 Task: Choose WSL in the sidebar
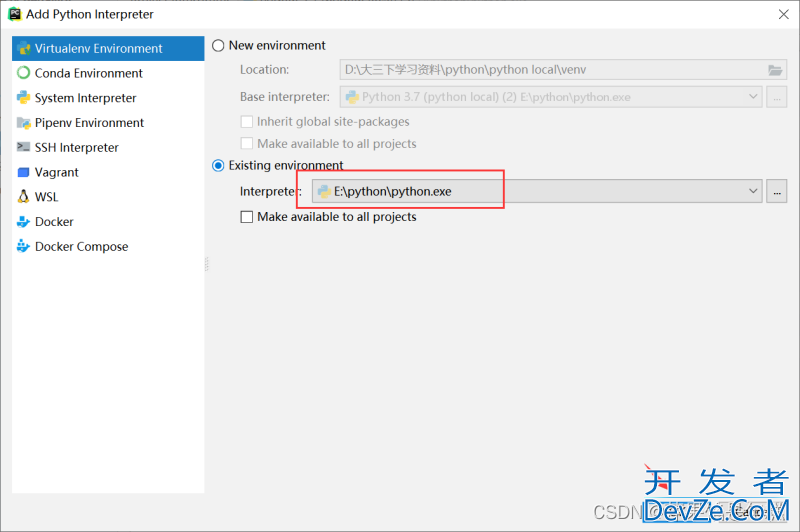pyautogui.click(x=108, y=197)
